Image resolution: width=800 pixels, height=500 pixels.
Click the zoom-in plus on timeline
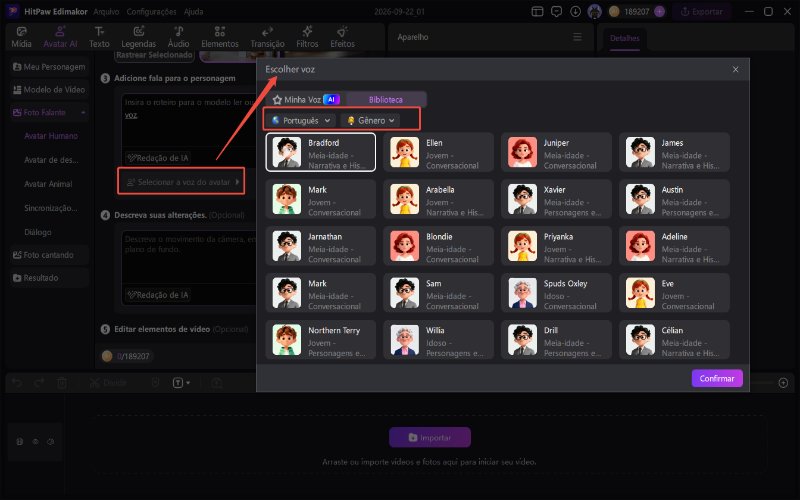tap(783, 383)
